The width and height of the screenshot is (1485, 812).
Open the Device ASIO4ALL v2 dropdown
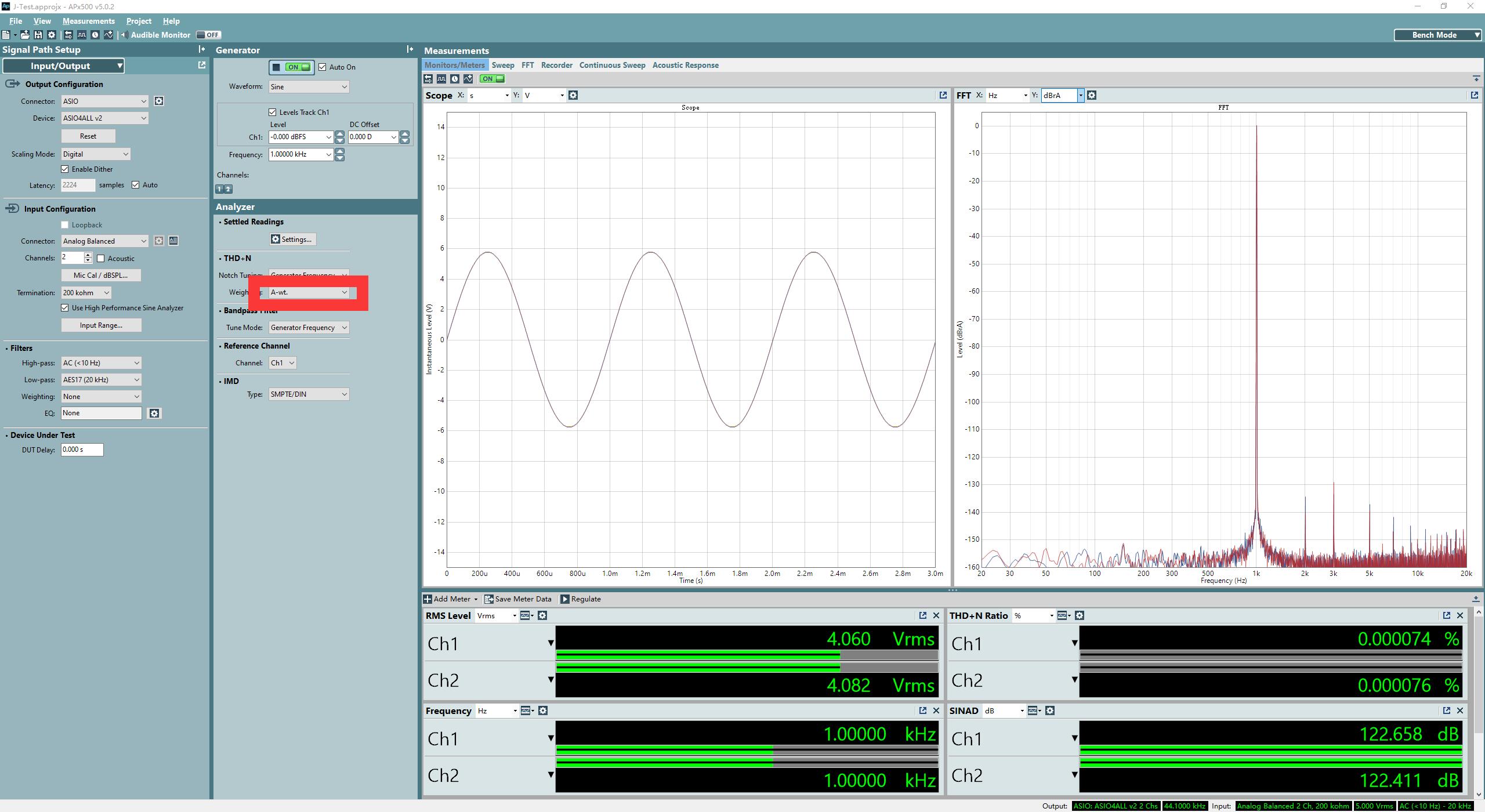104,118
